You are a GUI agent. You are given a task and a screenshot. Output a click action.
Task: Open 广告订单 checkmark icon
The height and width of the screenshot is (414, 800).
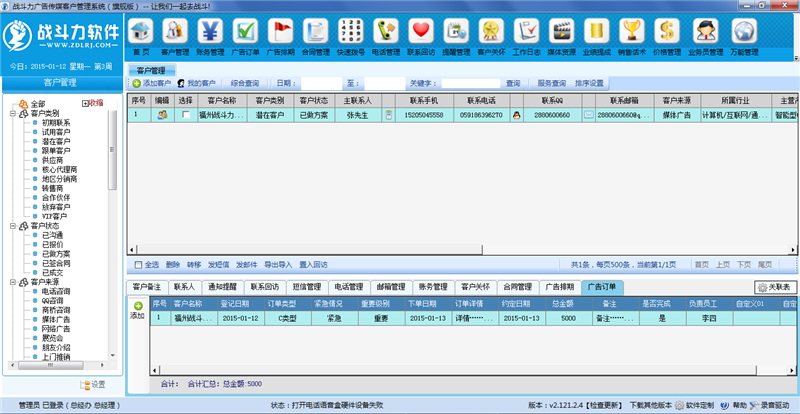245,31
